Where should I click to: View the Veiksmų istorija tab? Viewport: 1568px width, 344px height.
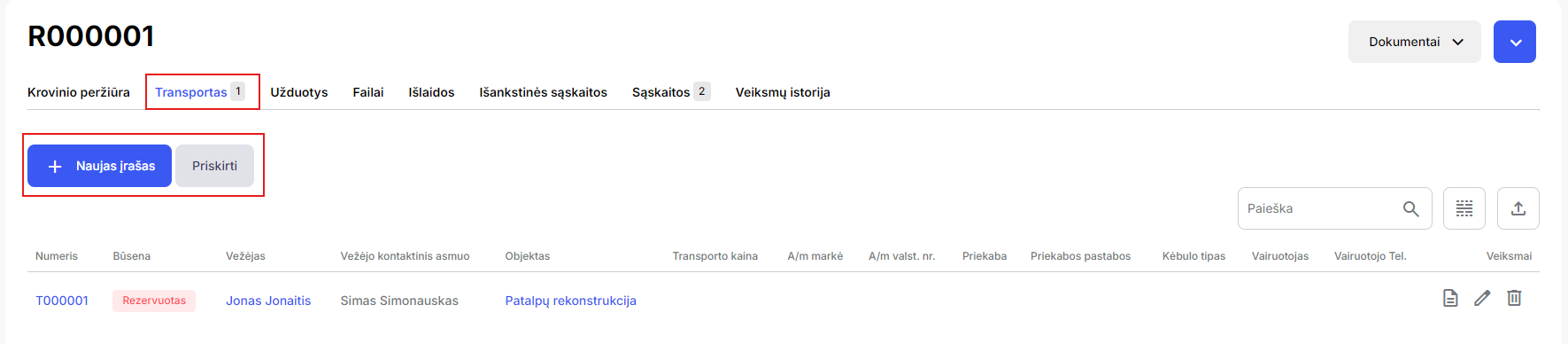(x=783, y=92)
